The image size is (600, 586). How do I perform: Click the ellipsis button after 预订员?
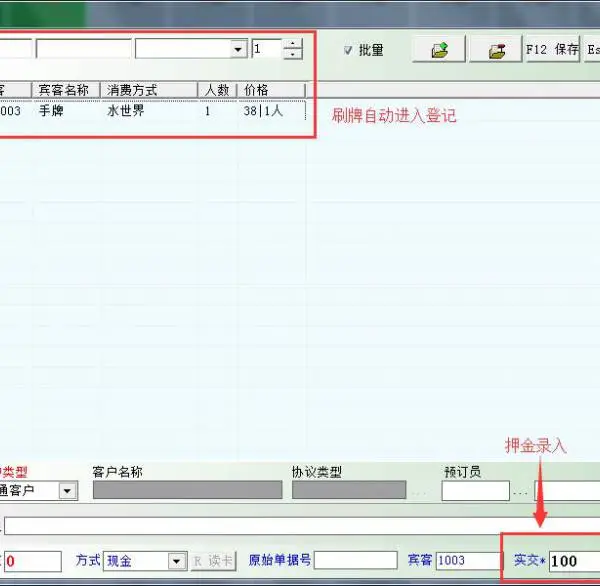(520, 493)
